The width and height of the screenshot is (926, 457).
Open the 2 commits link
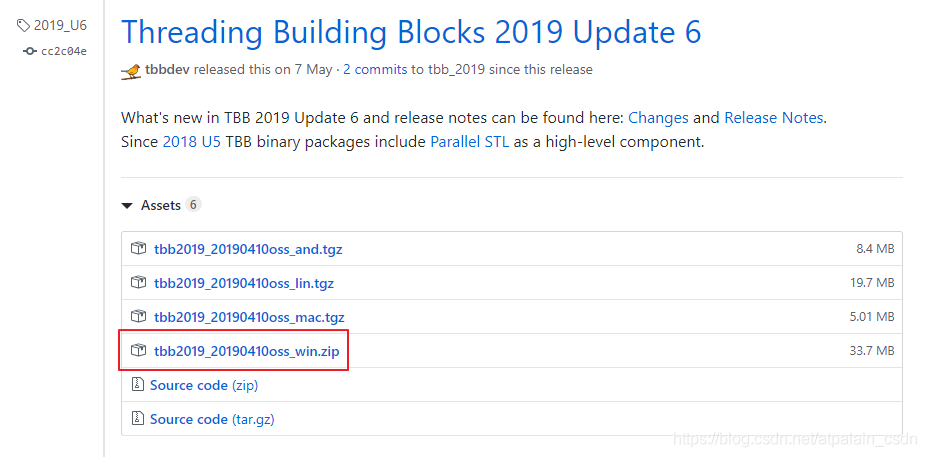[x=375, y=70]
